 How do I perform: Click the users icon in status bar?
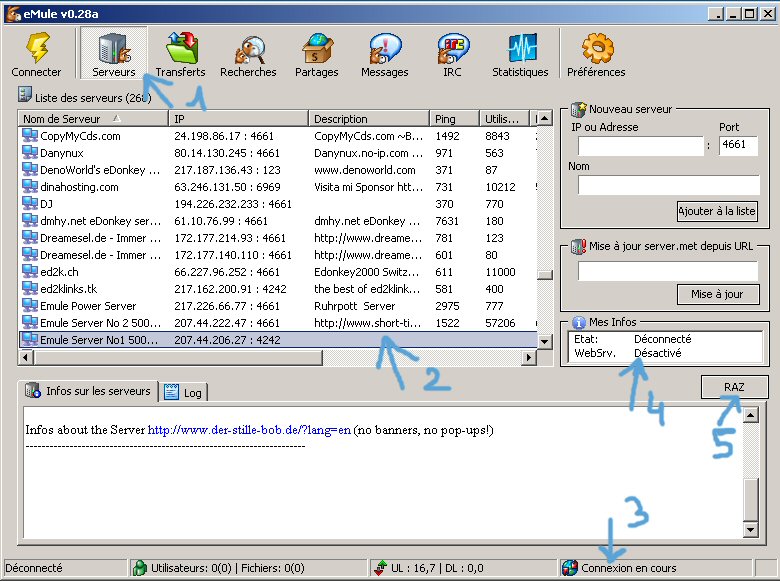click(140, 568)
